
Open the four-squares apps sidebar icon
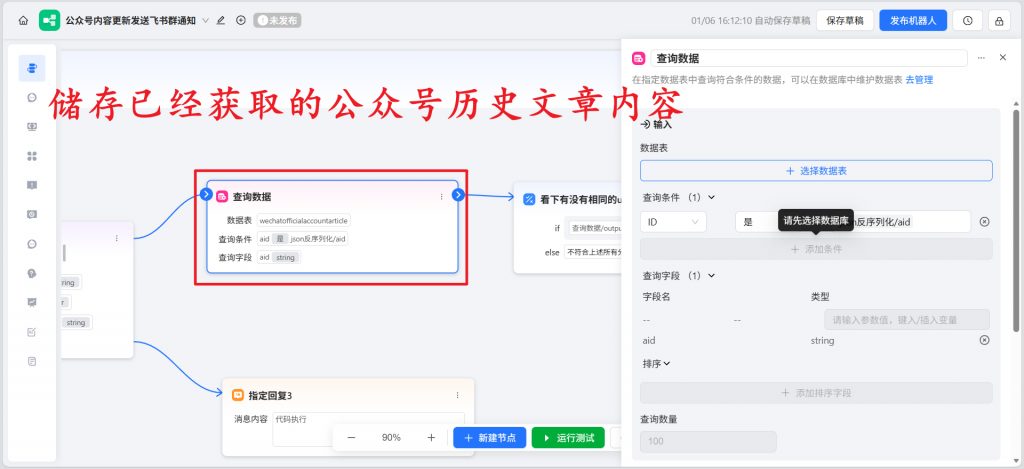point(32,156)
